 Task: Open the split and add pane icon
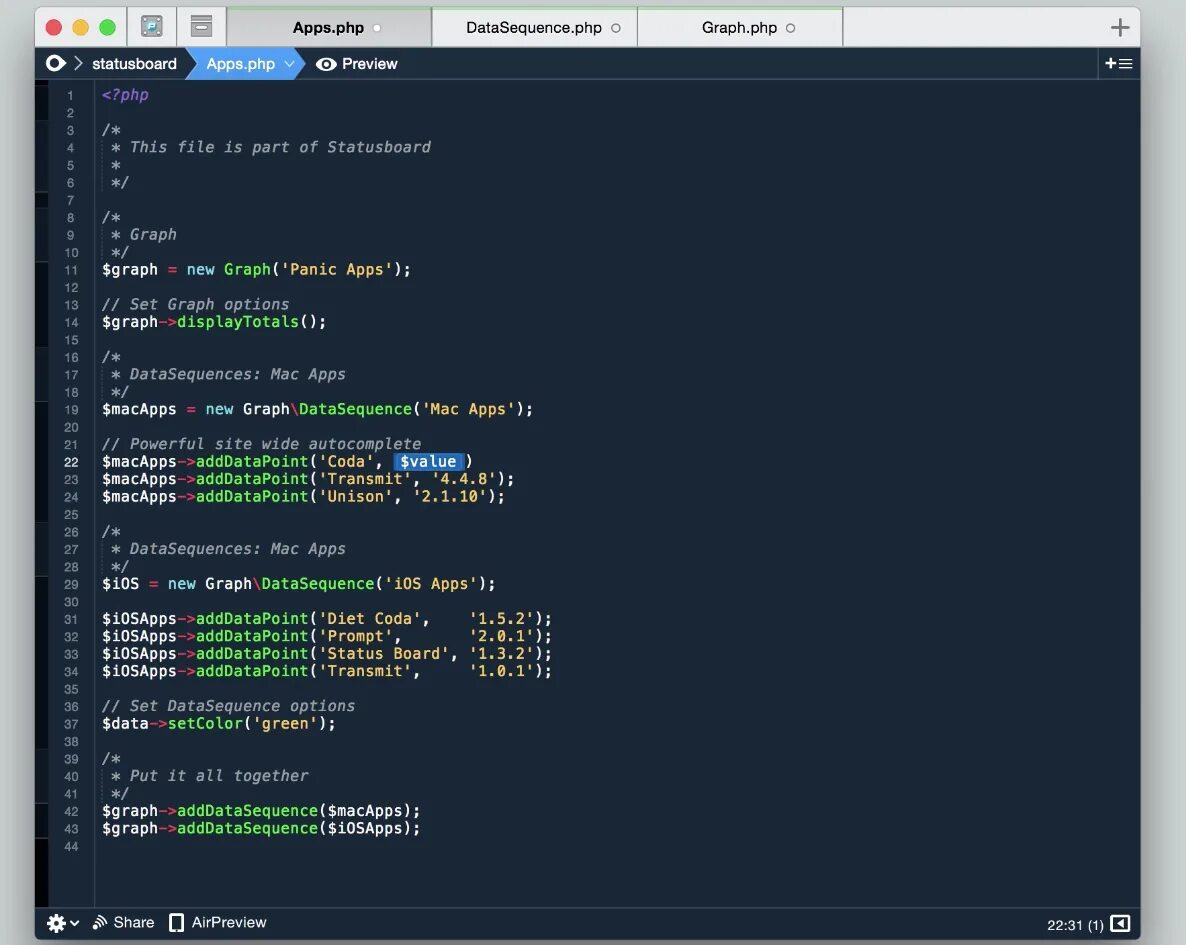pyautogui.click(x=1119, y=64)
